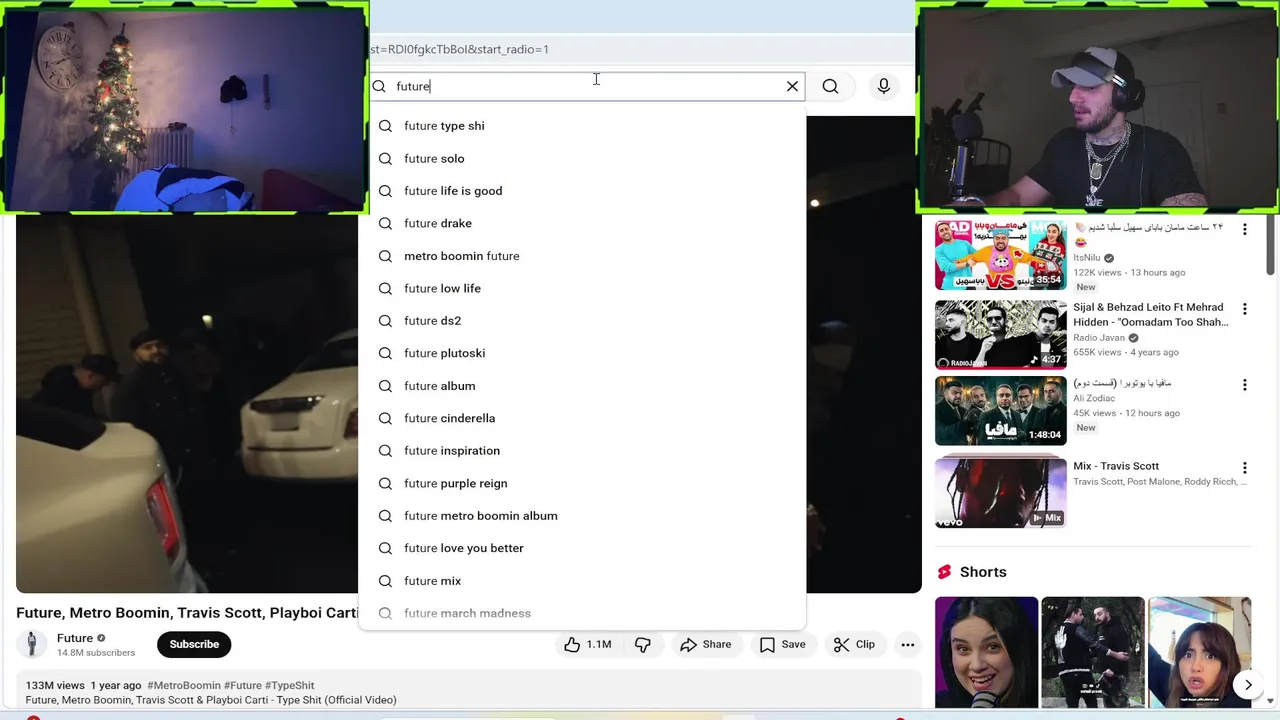Click #TypeShit hashtag in description
Image resolution: width=1280 pixels, height=720 pixels.
coord(290,686)
